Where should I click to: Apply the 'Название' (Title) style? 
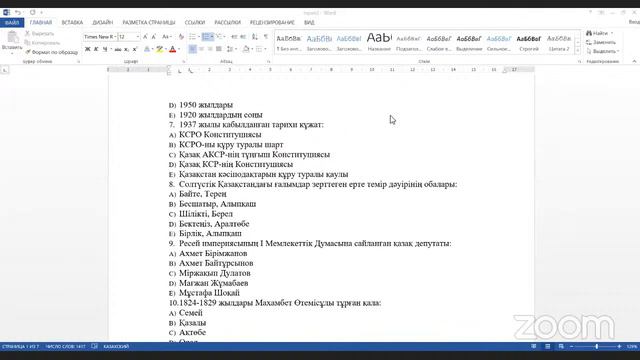coord(379,42)
